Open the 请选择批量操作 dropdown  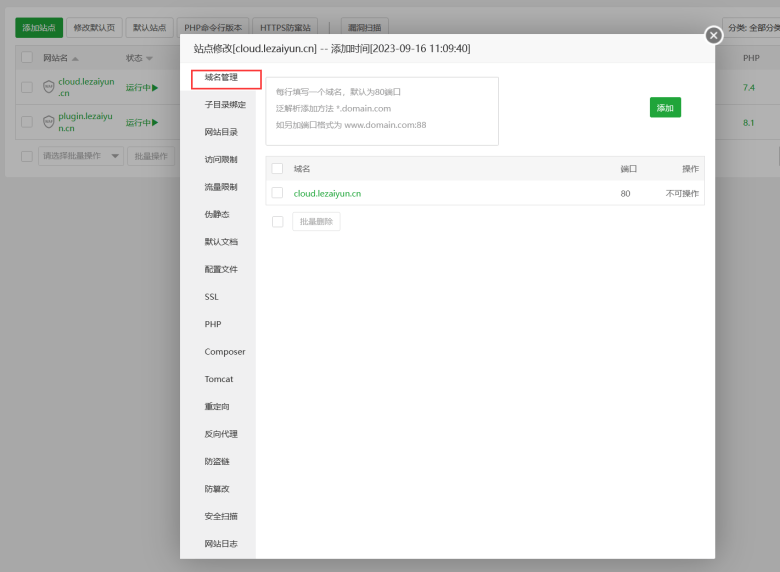point(80,156)
